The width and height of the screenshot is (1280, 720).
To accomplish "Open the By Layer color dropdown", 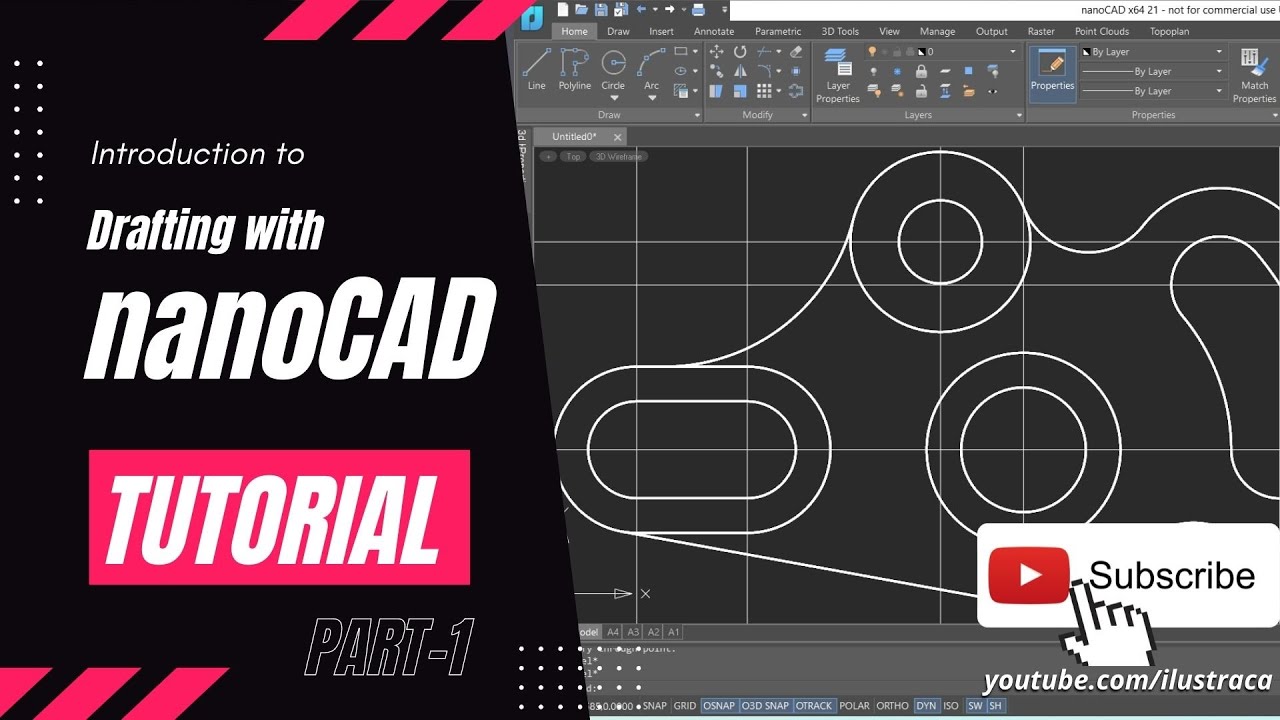I will pos(1152,52).
